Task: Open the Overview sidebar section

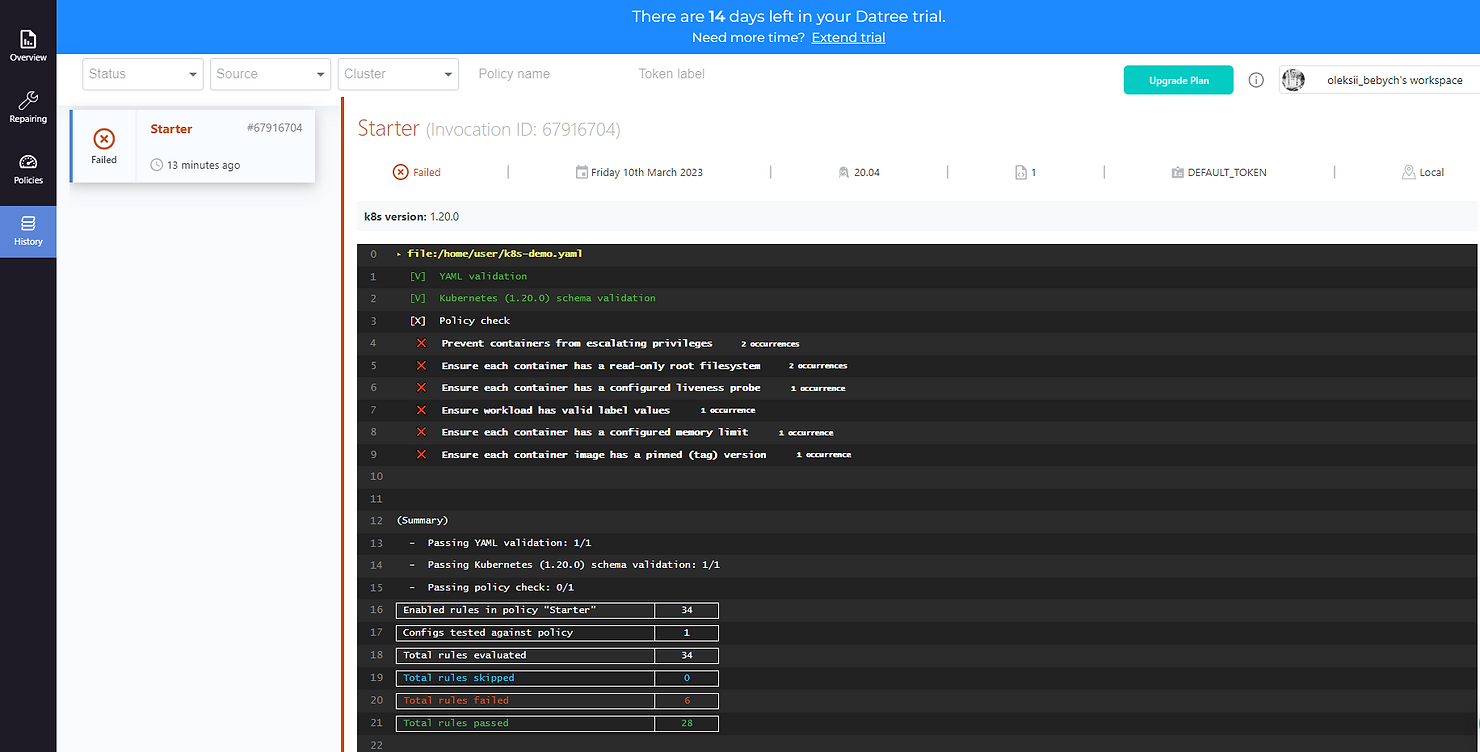Action: 28,46
